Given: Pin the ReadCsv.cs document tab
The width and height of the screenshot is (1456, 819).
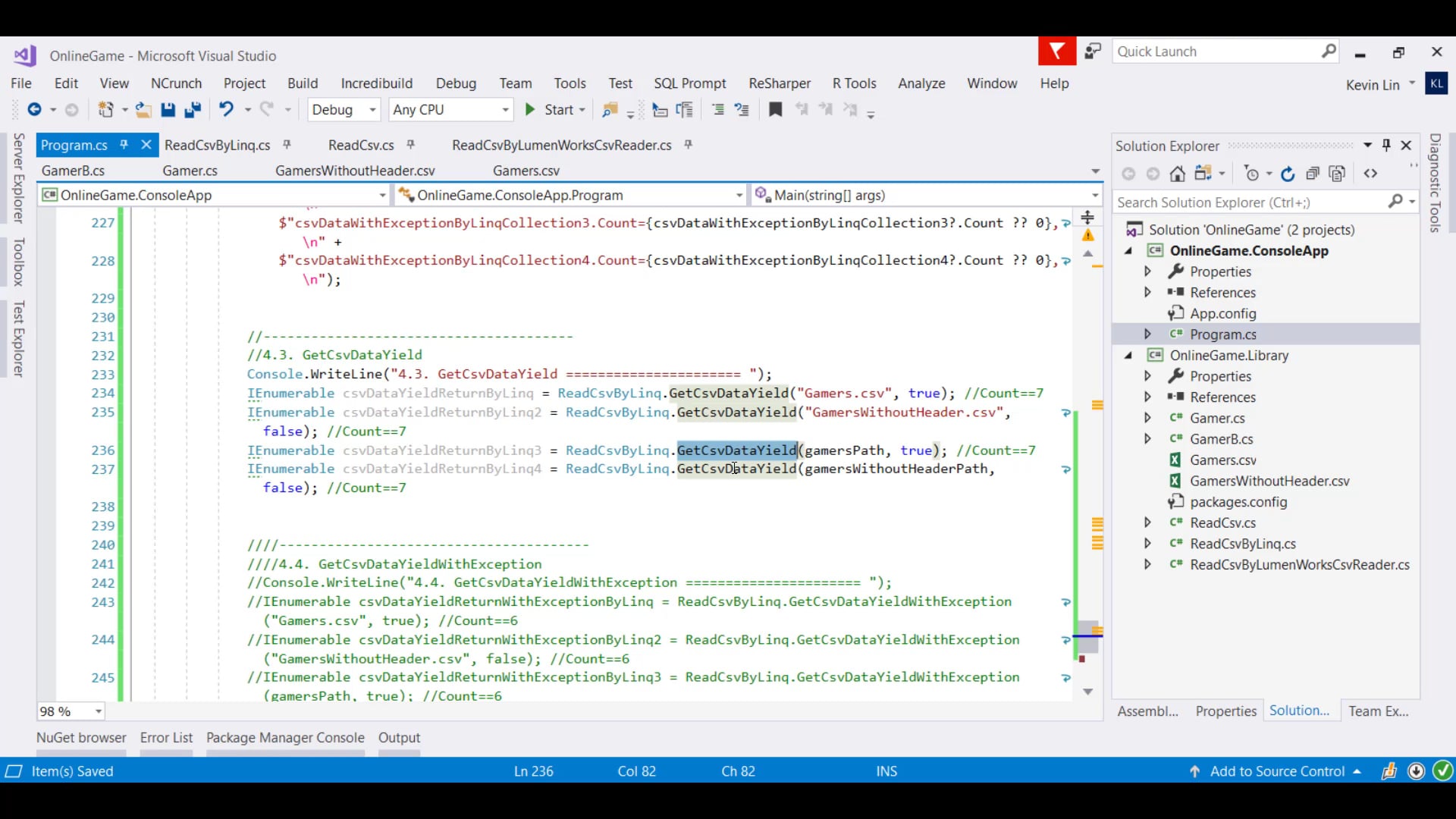Looking at the screenshot, I should point(410,145).
